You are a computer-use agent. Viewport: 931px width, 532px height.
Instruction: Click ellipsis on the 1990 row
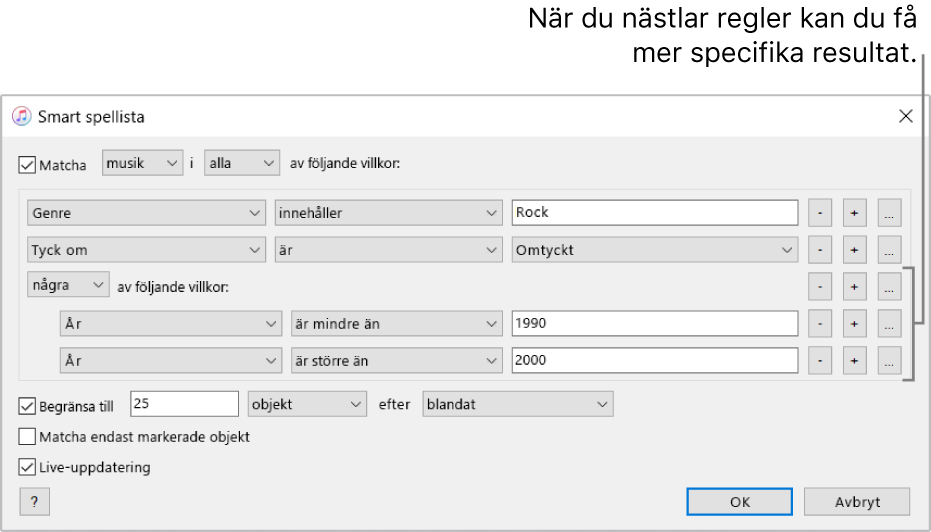pos(889,324)
